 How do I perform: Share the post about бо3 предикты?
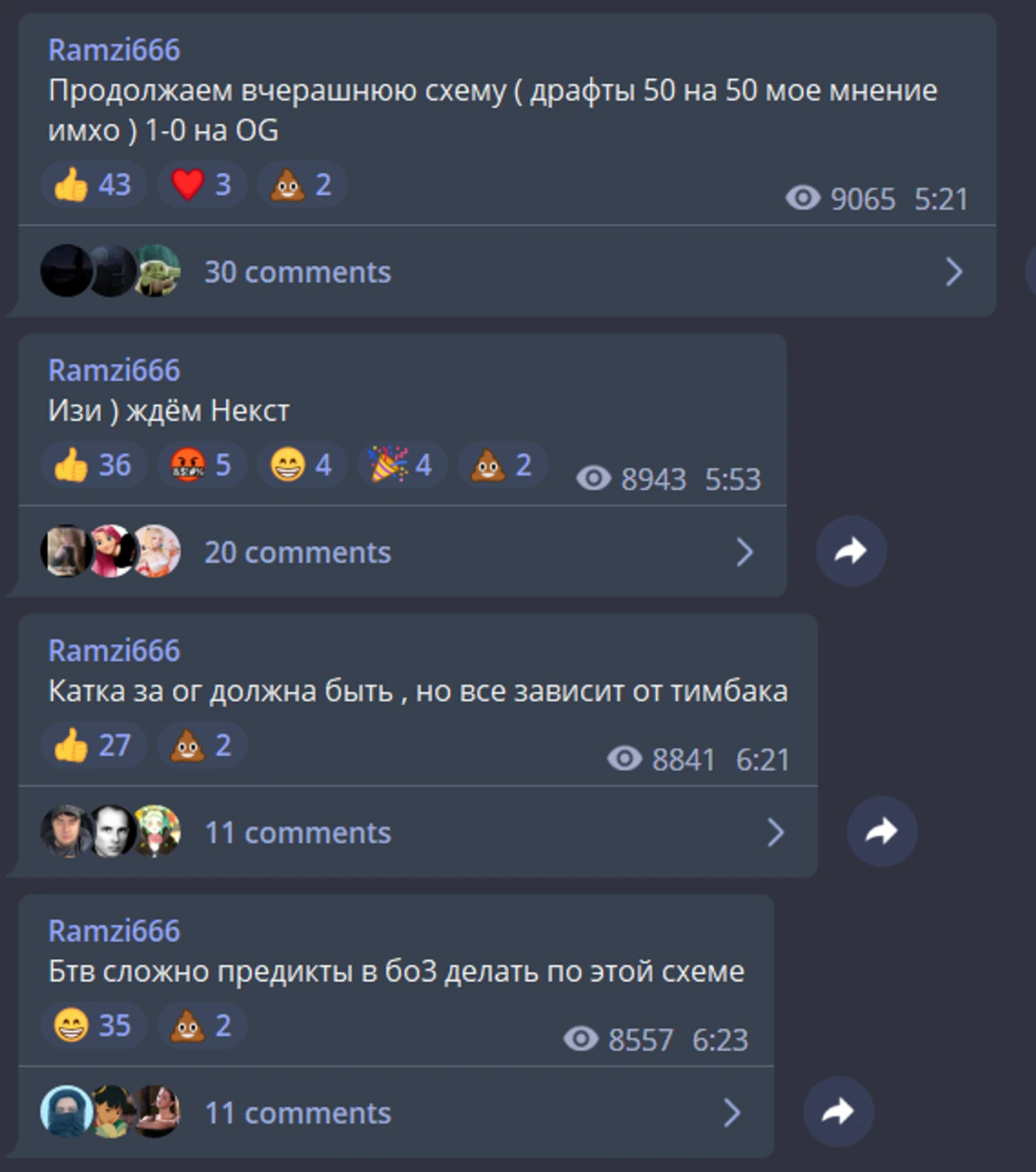838,1112
